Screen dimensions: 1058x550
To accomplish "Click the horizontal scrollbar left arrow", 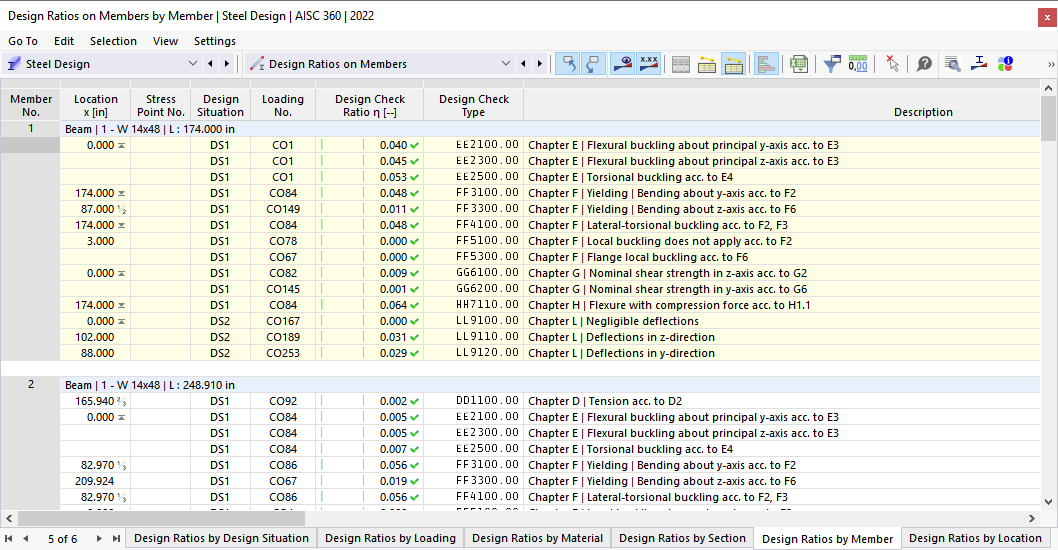I will pyautogui.click(x=9, y=518).
